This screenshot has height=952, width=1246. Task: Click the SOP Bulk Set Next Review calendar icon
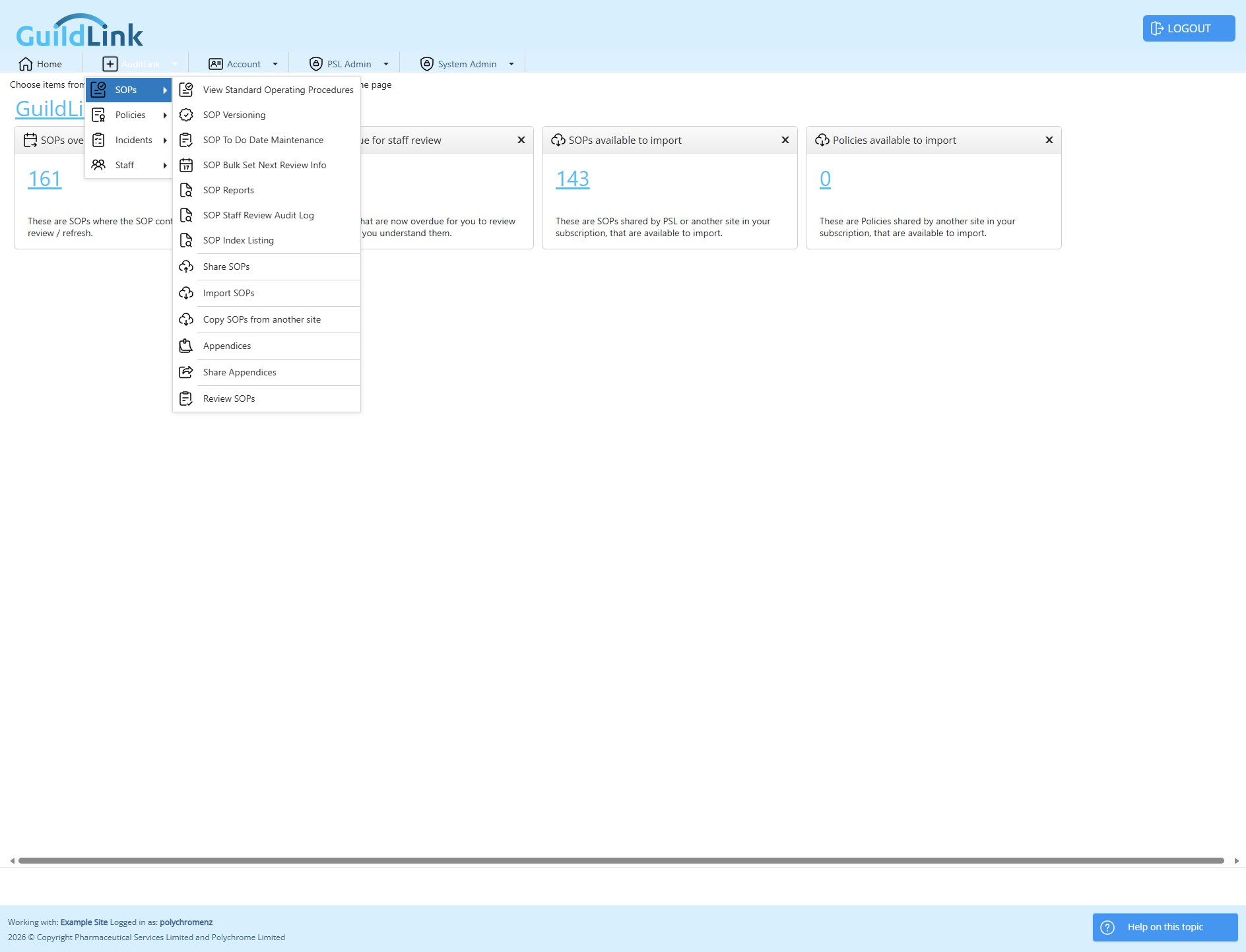click(186, 165)
